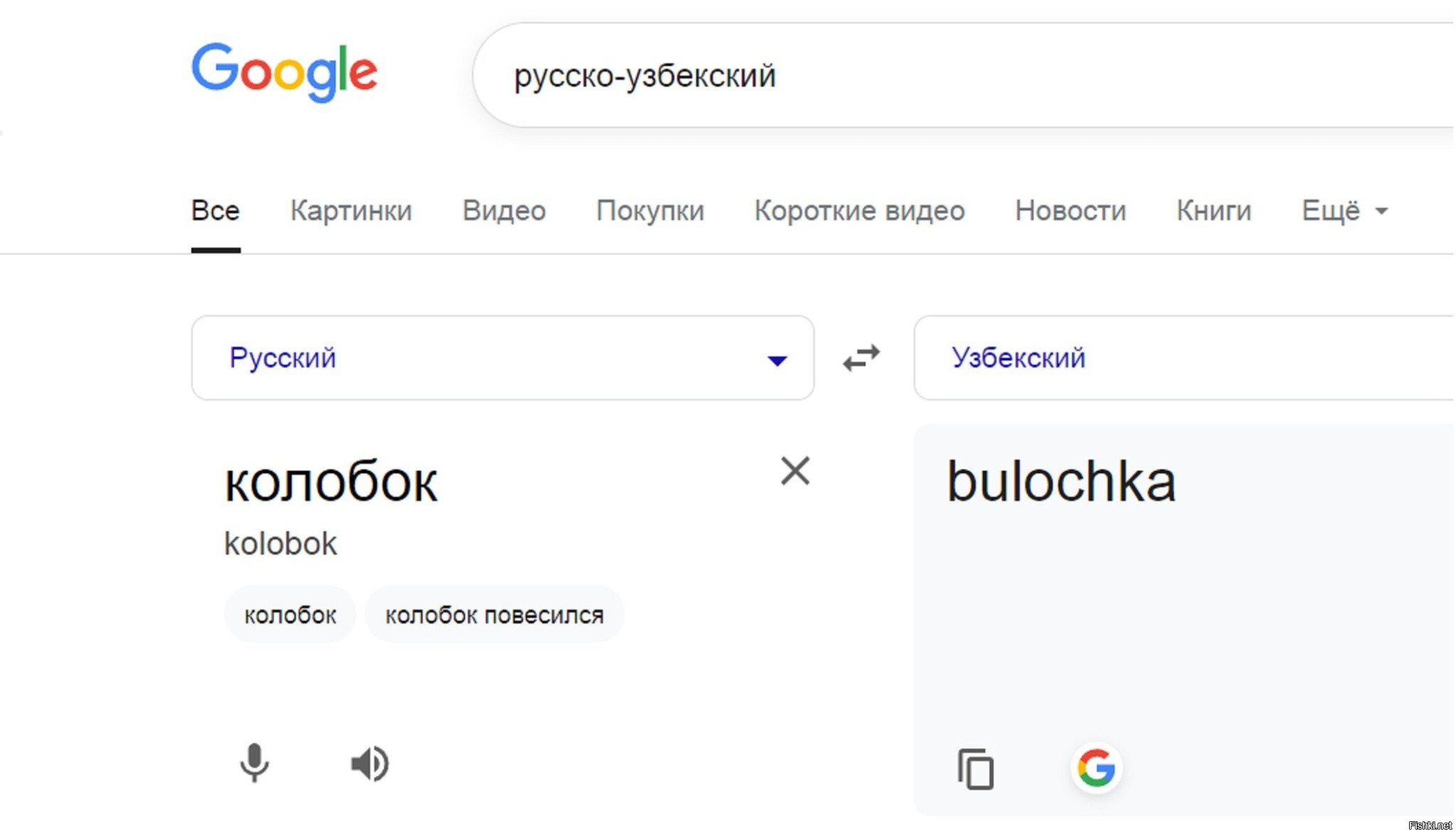Click the колобок source text area

coord(331,482)
